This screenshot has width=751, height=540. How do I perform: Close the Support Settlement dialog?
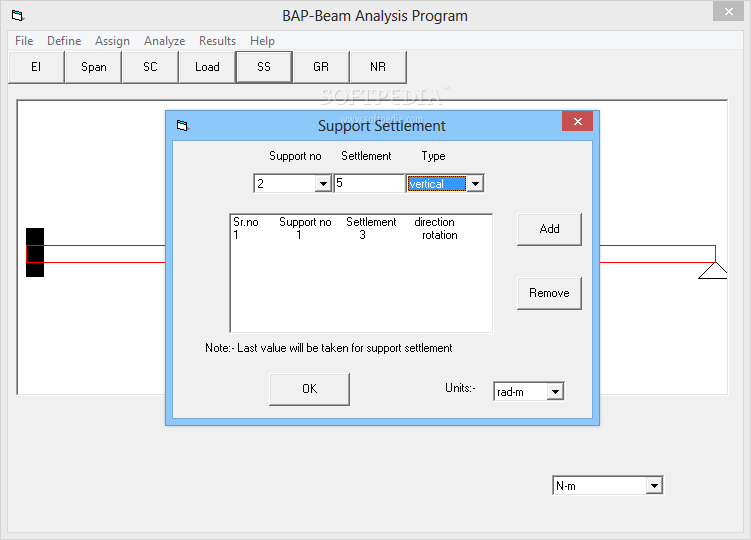(x=578, y=121)
